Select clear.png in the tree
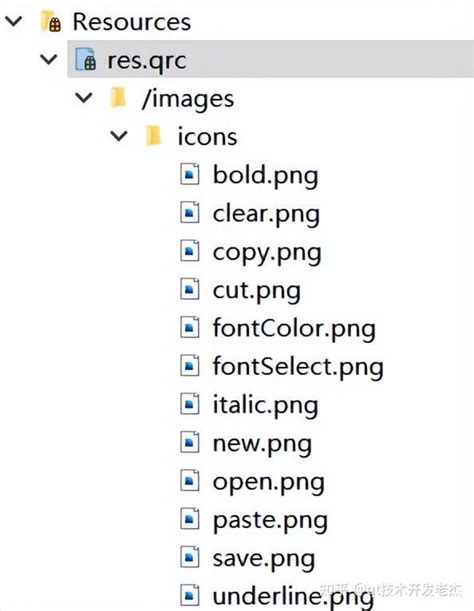The height and width of the screenshot is (611, 474). pyautogui.click(x=266, y=214)
